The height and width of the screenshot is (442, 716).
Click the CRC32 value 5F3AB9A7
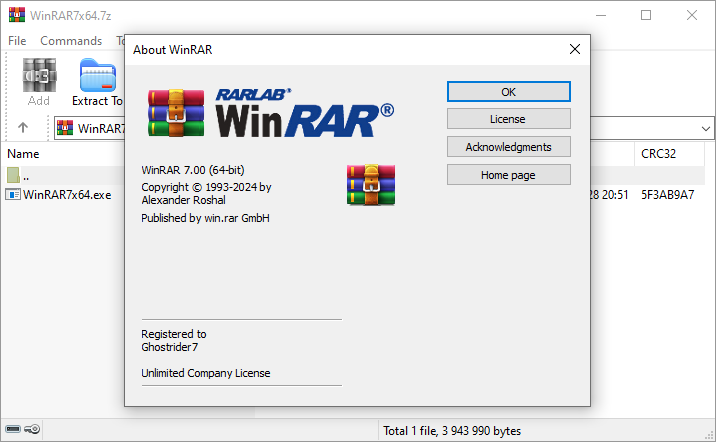[667, 195]
